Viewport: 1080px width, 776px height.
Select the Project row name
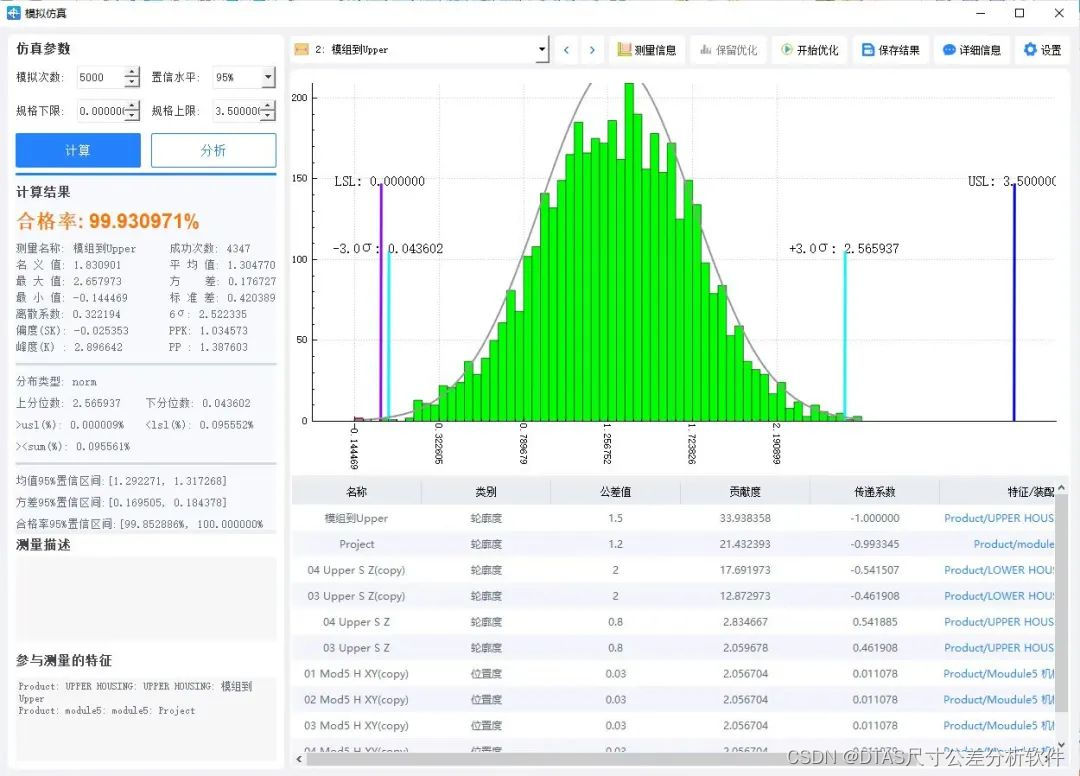pyautogui.click(x=356, y=544)
